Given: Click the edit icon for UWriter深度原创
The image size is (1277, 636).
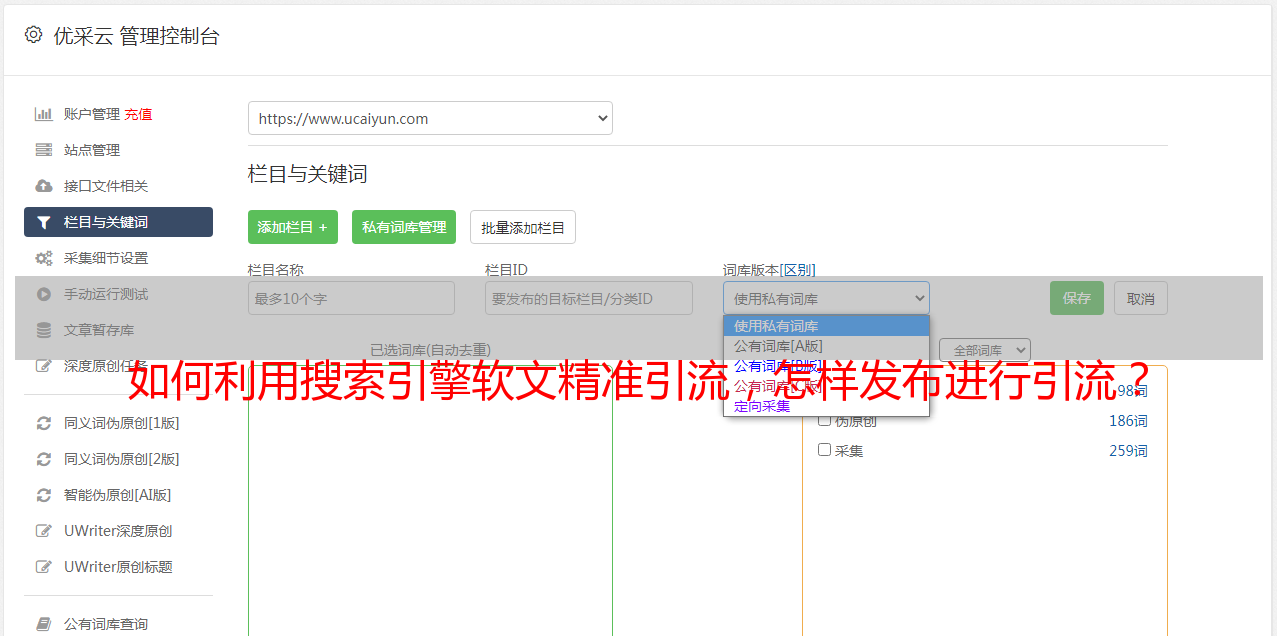Looking at the screenshot, I should click(44, 531).
